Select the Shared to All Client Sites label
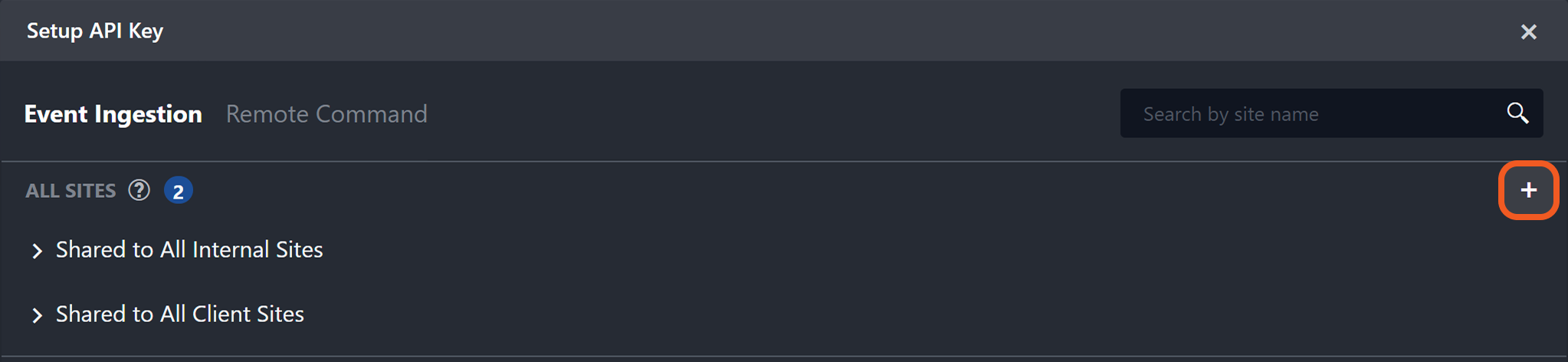The width and height of the screenshot is (1568, 362). 180,314
